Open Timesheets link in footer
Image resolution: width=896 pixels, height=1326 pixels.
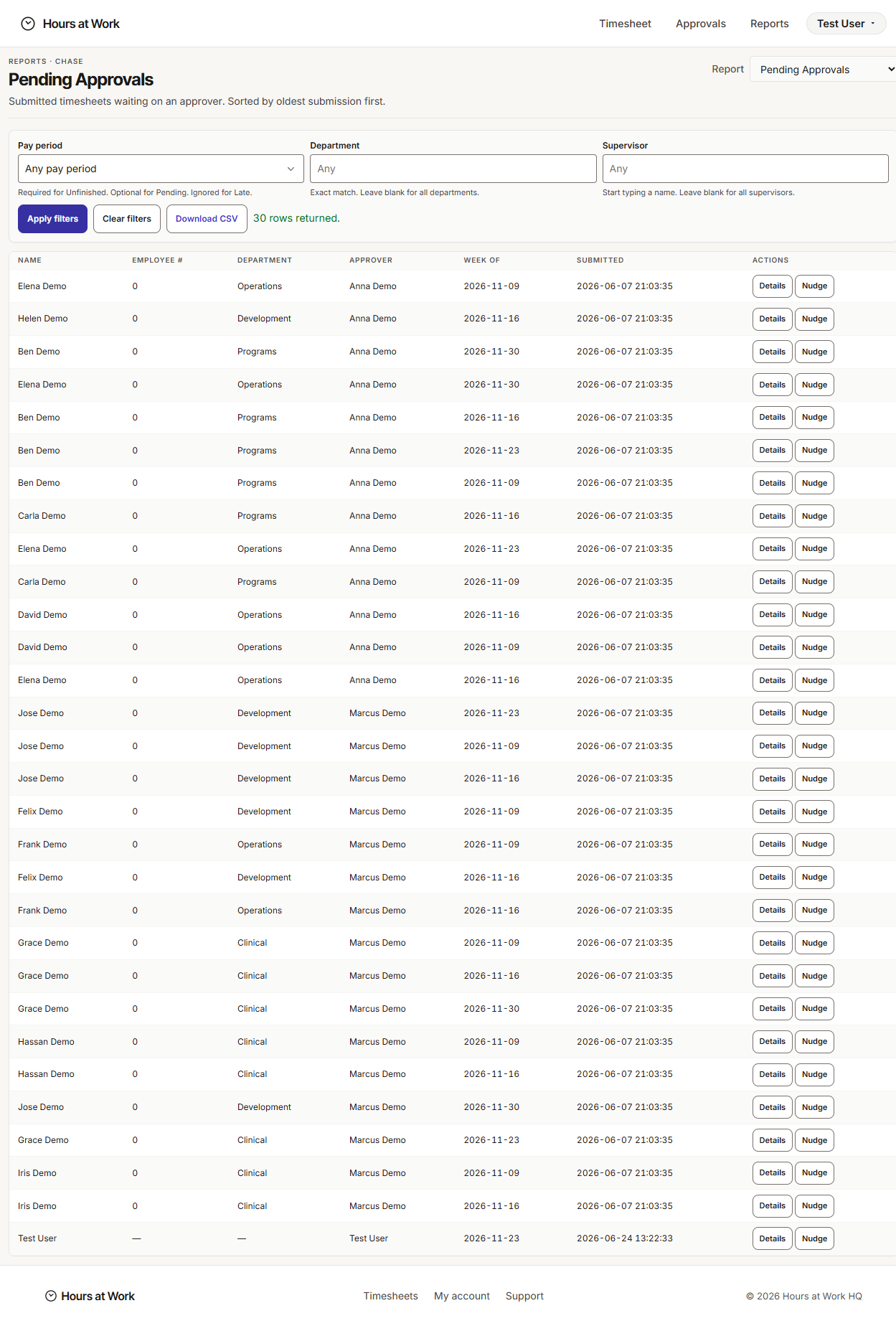(x=390, y=1296)
